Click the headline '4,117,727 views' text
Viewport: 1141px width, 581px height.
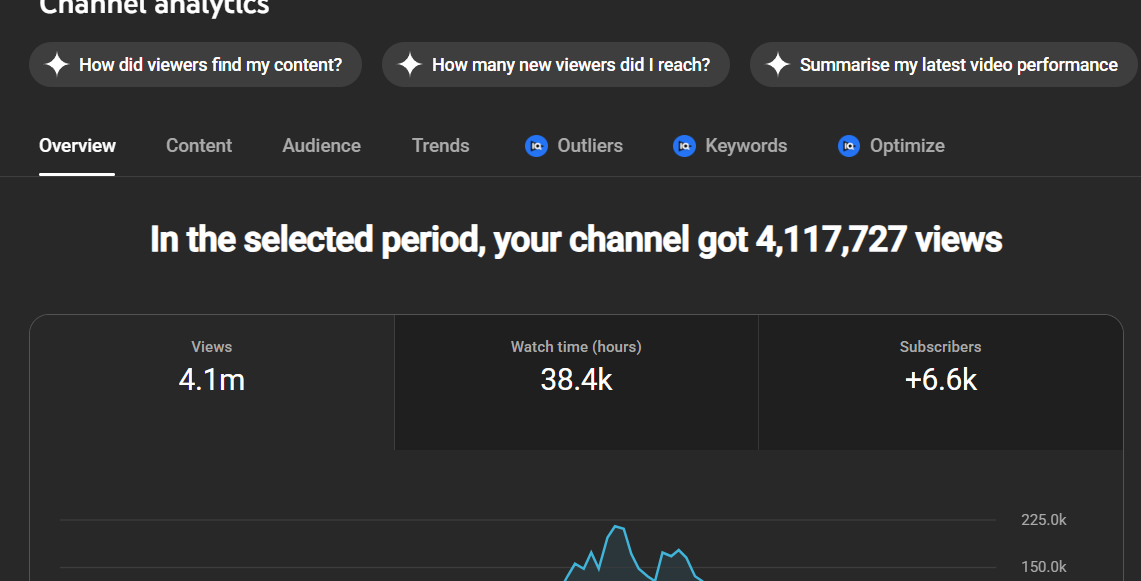pos(879,240)
